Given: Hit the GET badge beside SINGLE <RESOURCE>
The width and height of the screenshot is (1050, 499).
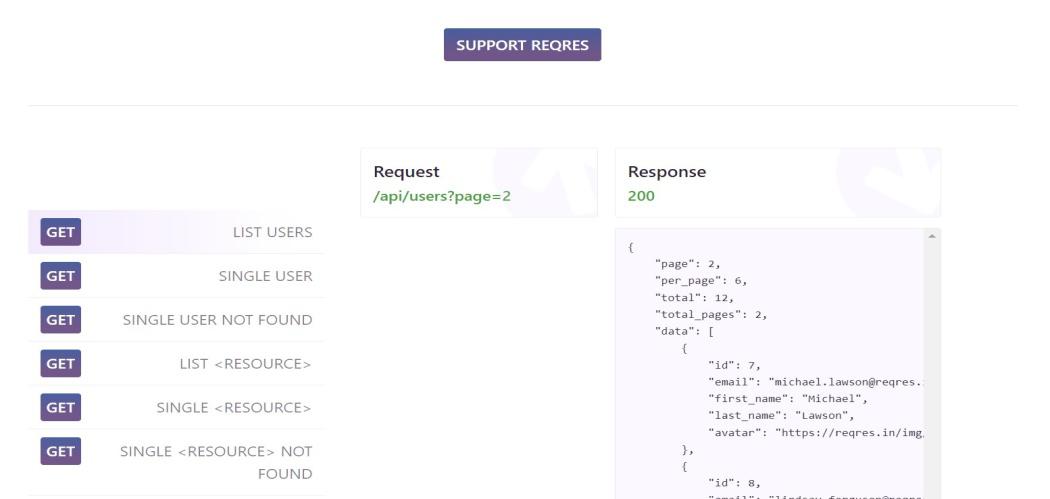Looking at the screenshot, I should click(60, 408).
